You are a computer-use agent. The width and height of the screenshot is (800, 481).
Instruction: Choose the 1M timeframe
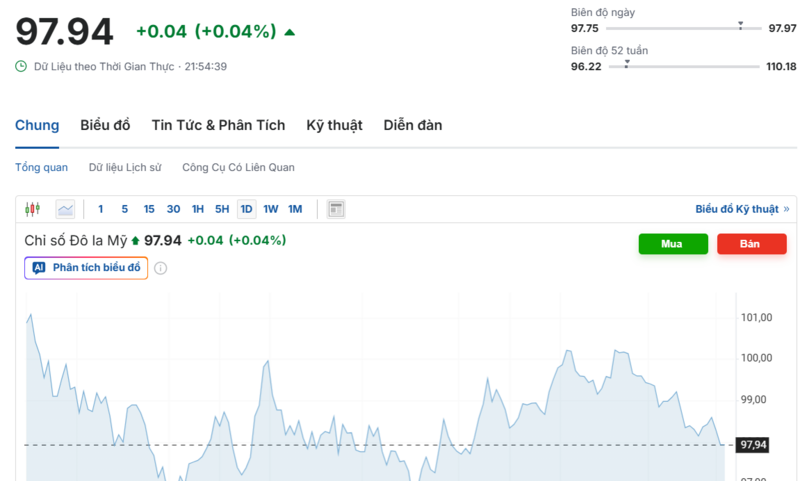click(x=295, y=209)
